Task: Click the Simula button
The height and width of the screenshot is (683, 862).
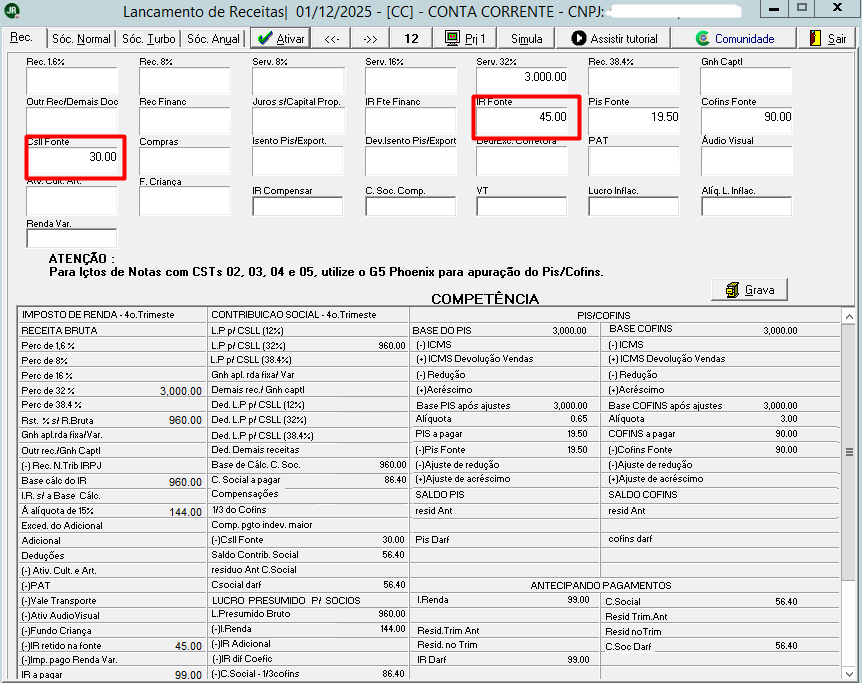Action: click(526, 38)
